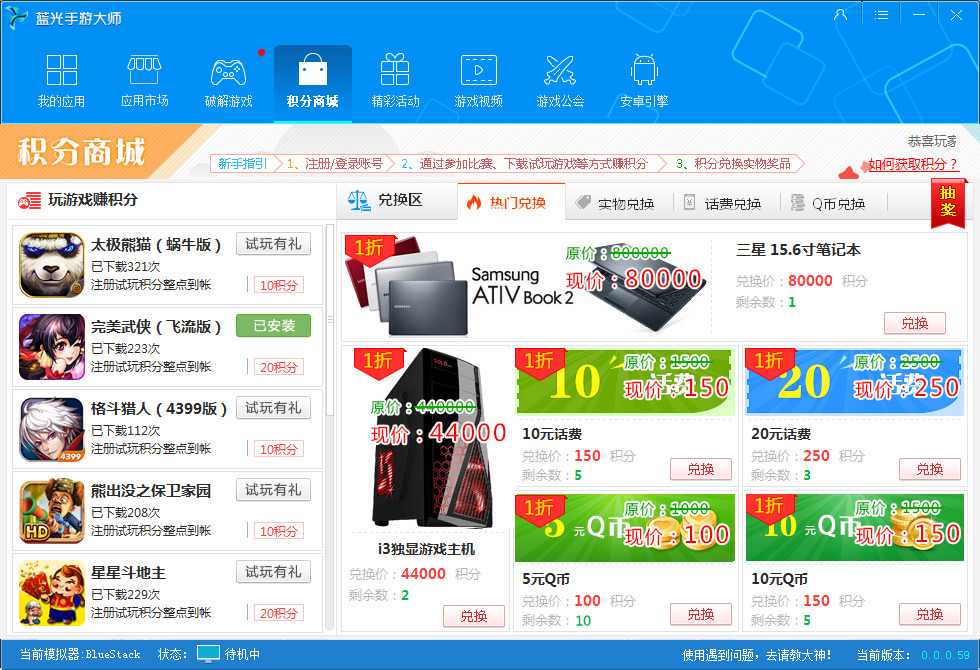
Task: Redeem the 三星 15.6寸笔记本 with 兑换
Action: 915,323
